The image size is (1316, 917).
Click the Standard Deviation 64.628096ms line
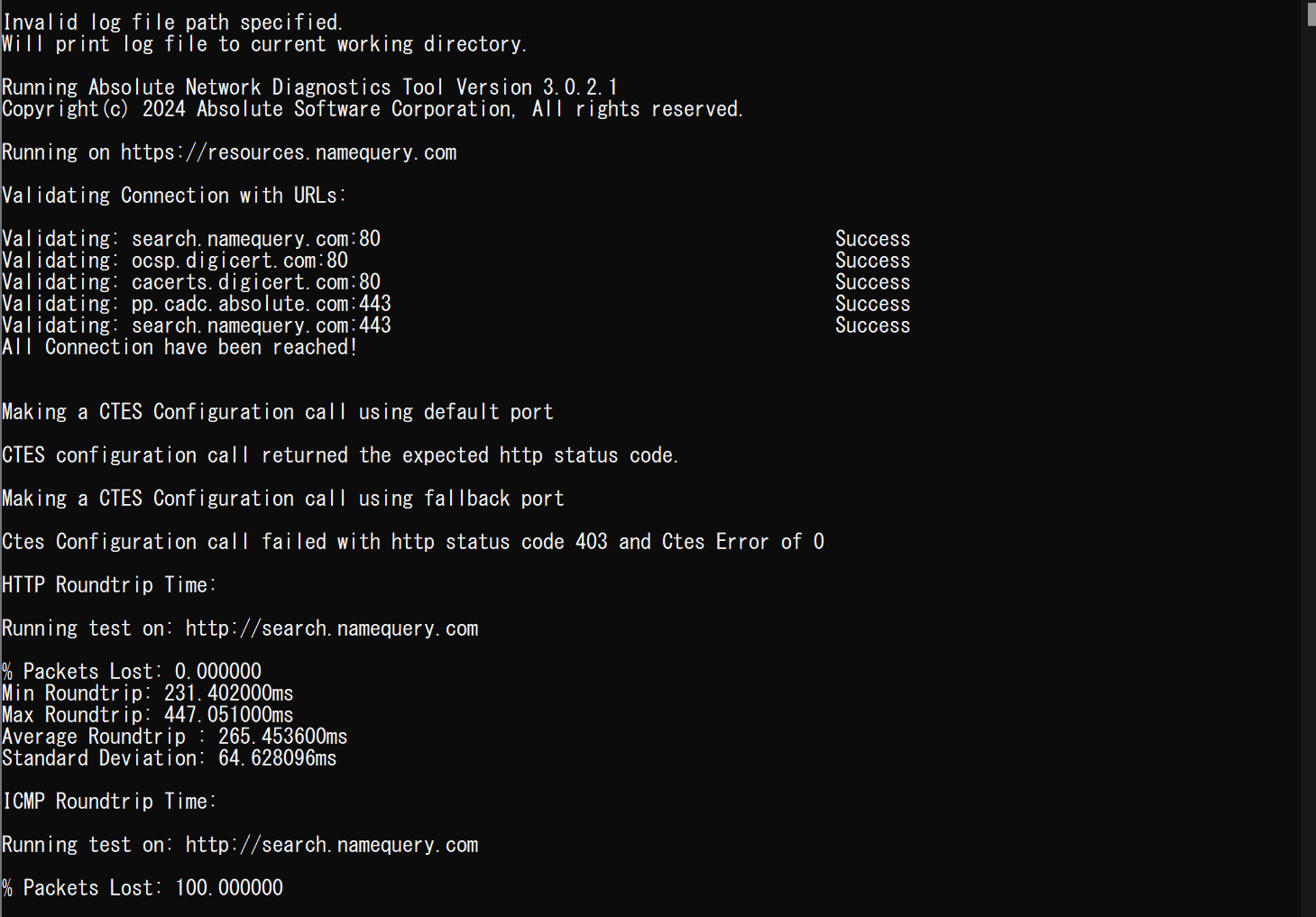click(x=169, y=758)
